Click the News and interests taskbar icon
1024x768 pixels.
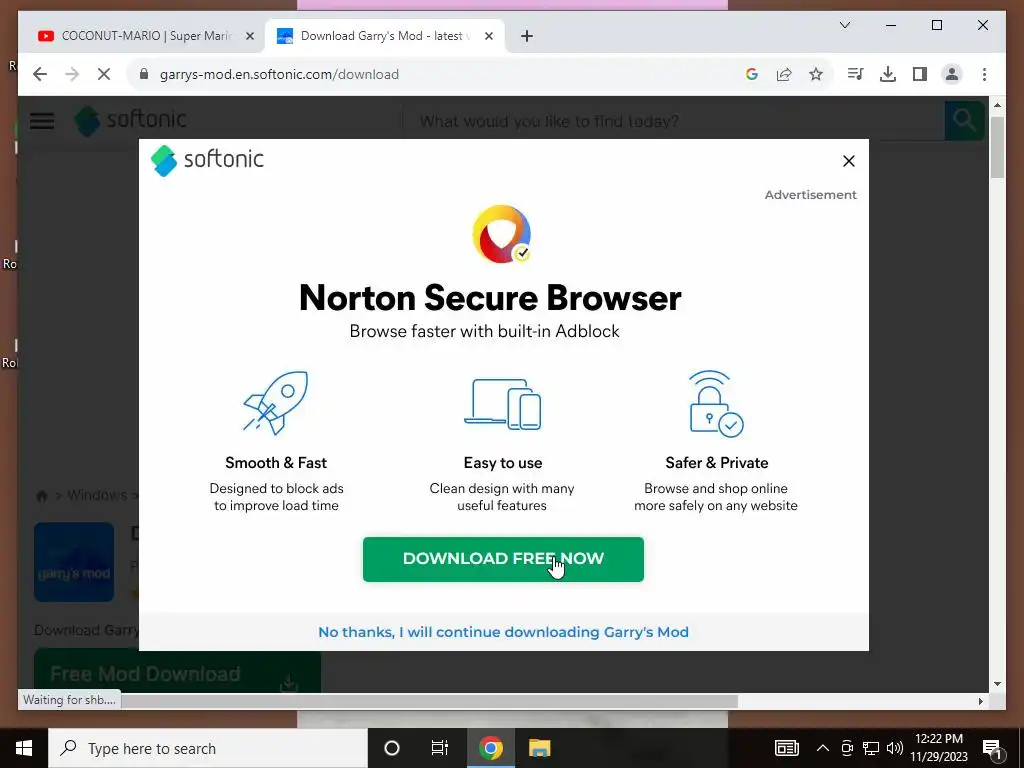point(786,748)
